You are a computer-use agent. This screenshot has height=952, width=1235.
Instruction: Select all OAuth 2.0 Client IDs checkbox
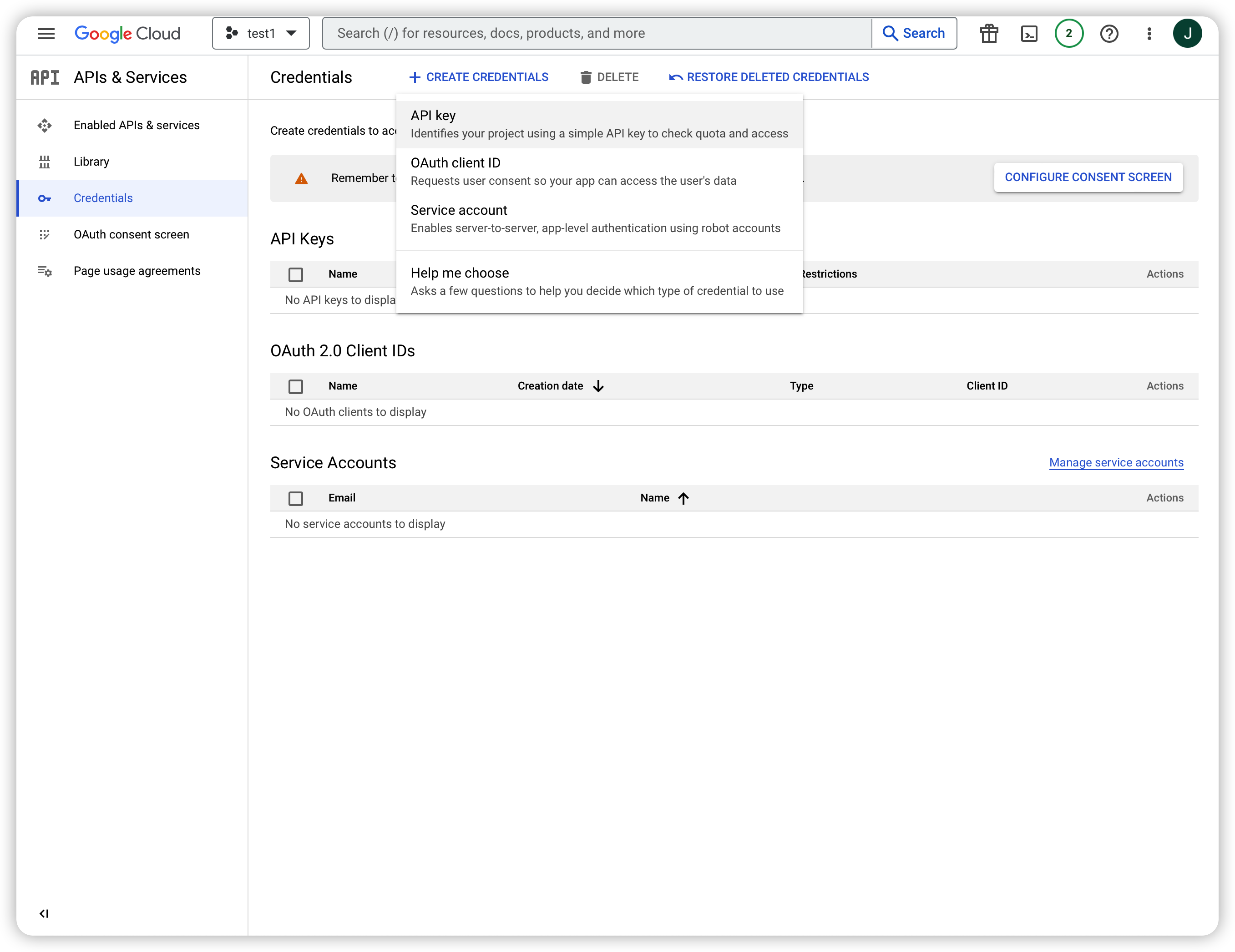296,386
